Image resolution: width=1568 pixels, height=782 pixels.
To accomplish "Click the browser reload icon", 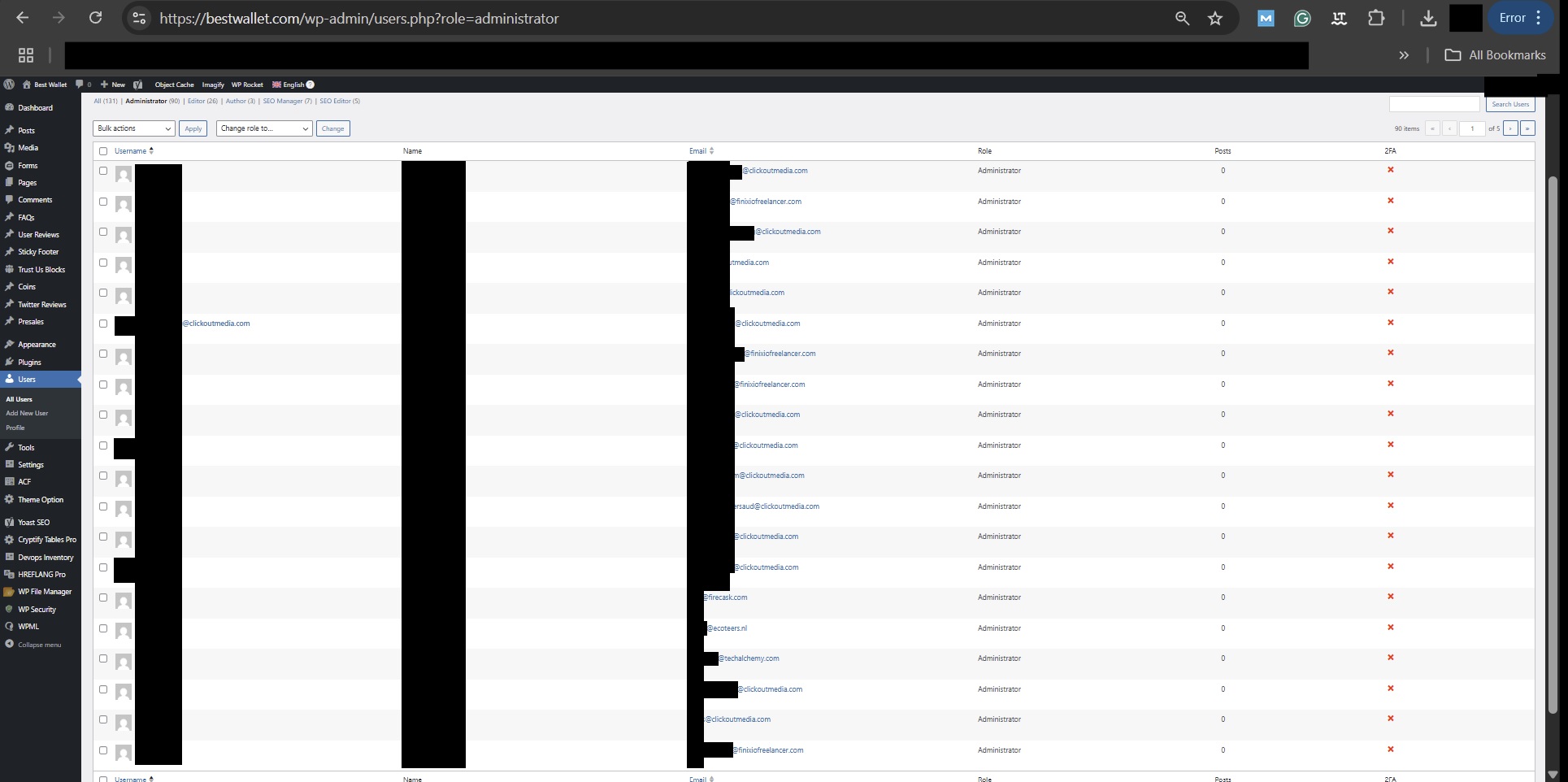I will (x=96, y=18).
